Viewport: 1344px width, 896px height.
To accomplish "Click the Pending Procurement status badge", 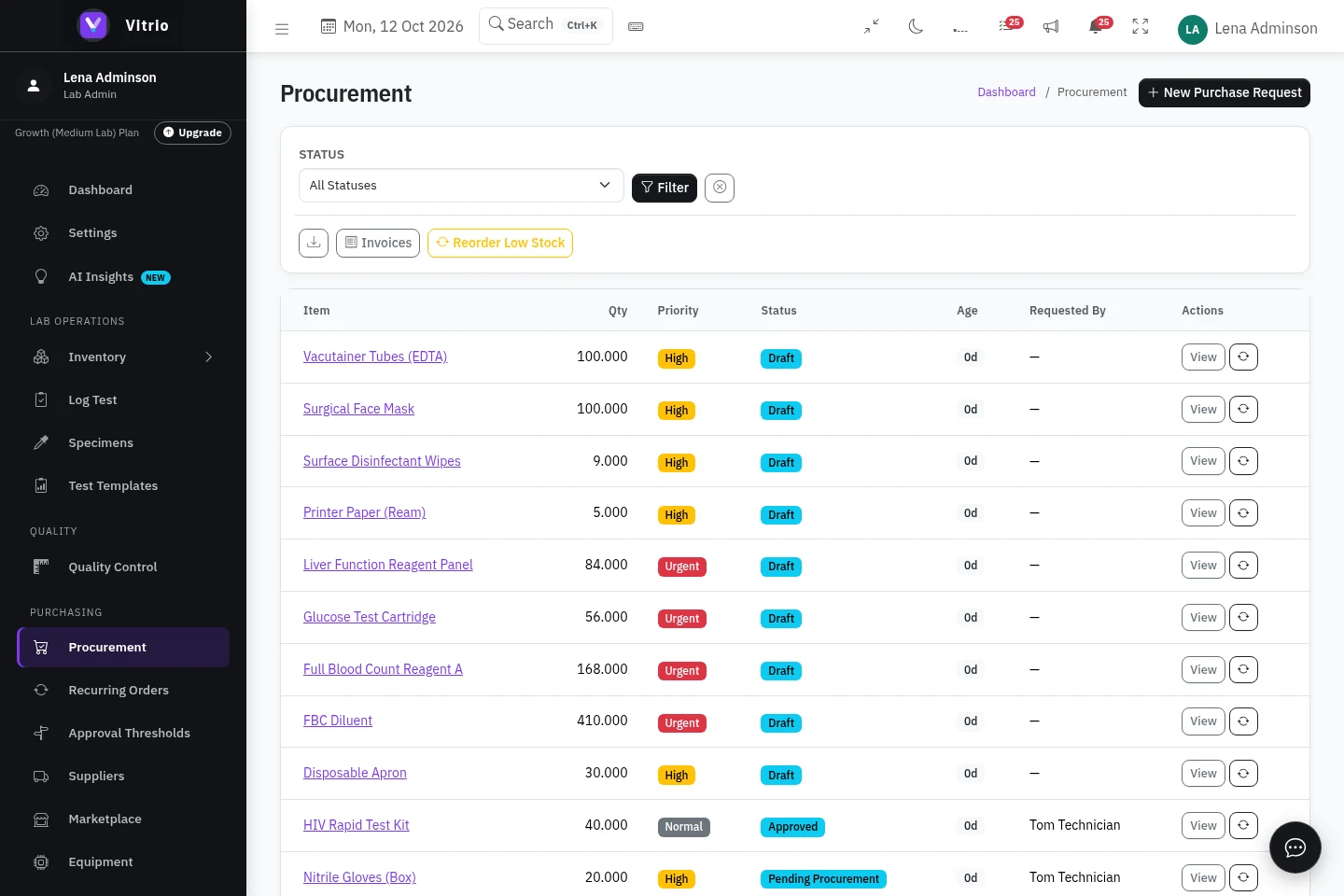I will (823, 879).
